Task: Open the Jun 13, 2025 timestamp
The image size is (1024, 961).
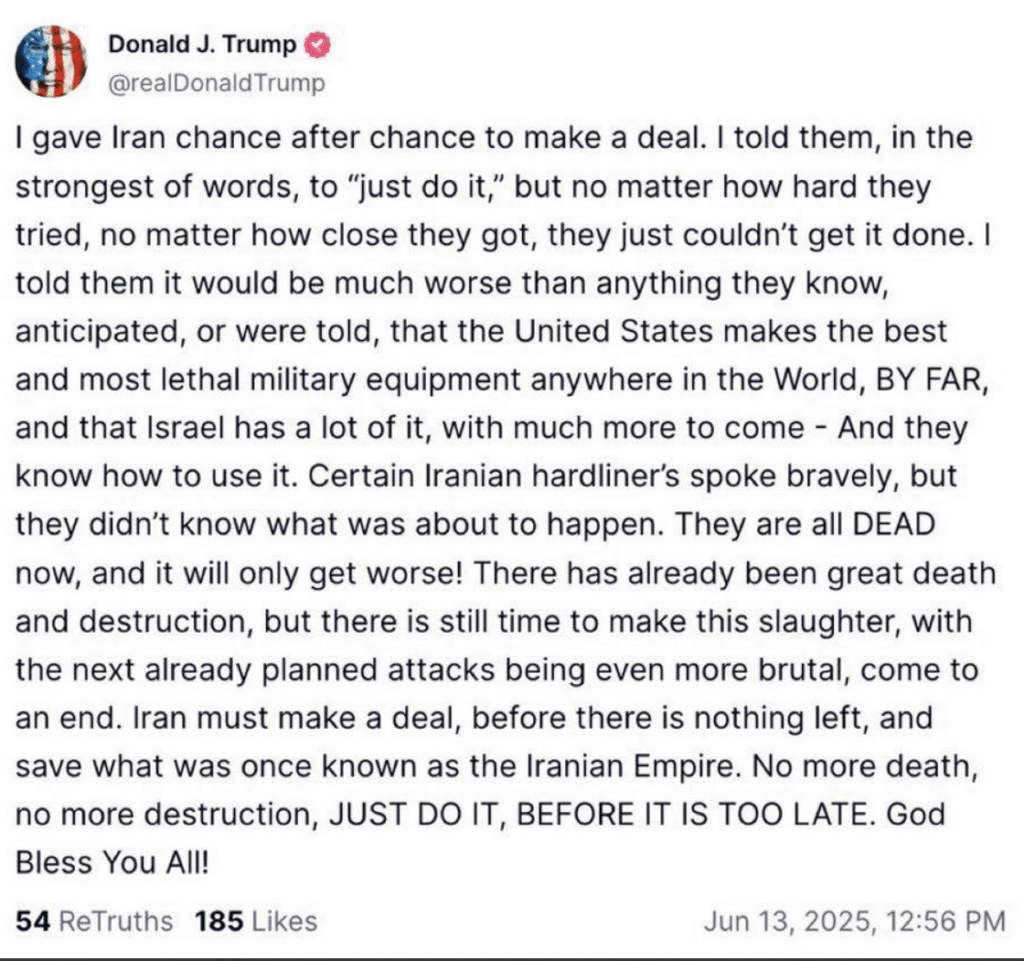Action: pos(855,921)
